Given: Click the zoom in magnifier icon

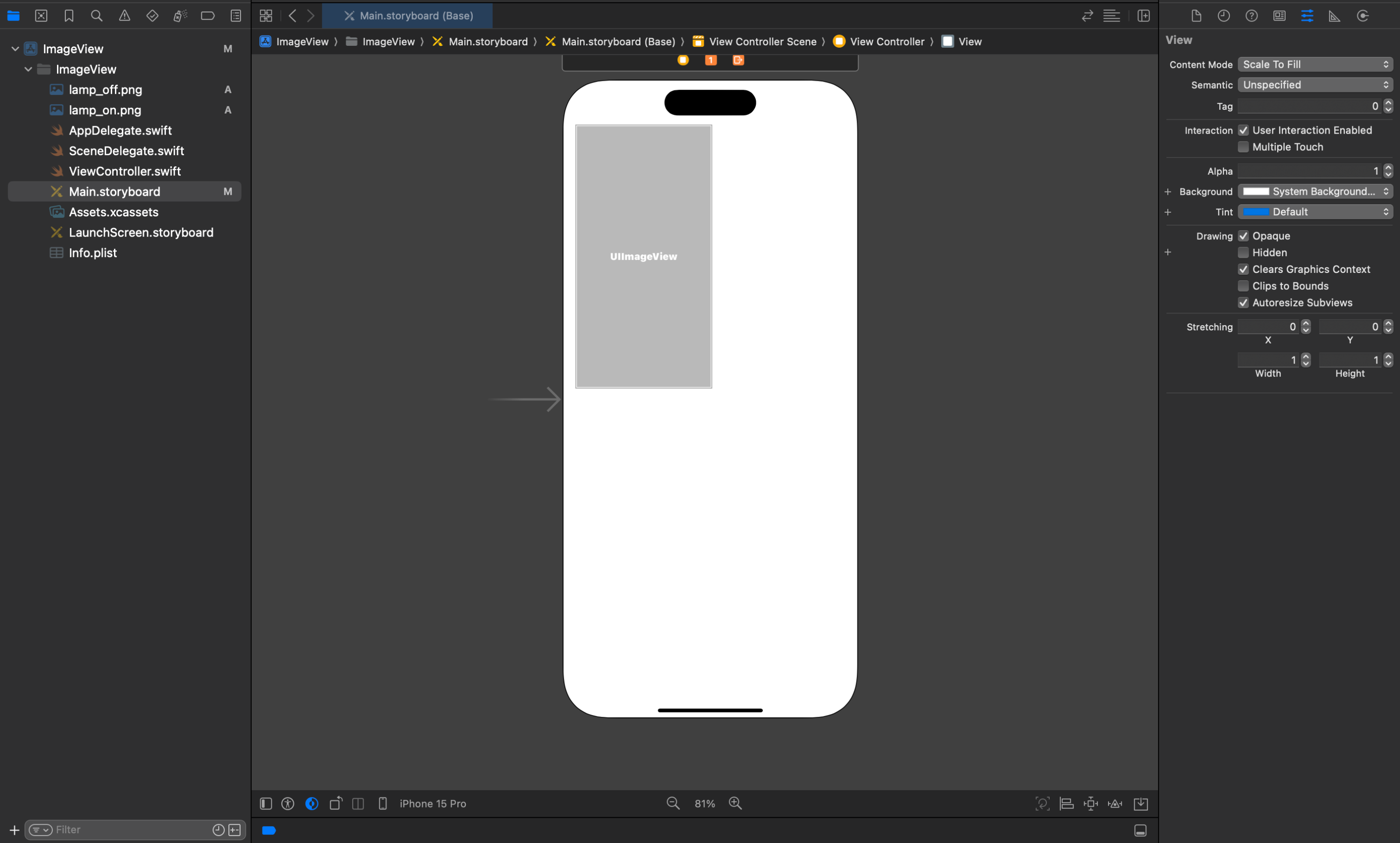Looking at the screenshot, I should click(735, 803).
